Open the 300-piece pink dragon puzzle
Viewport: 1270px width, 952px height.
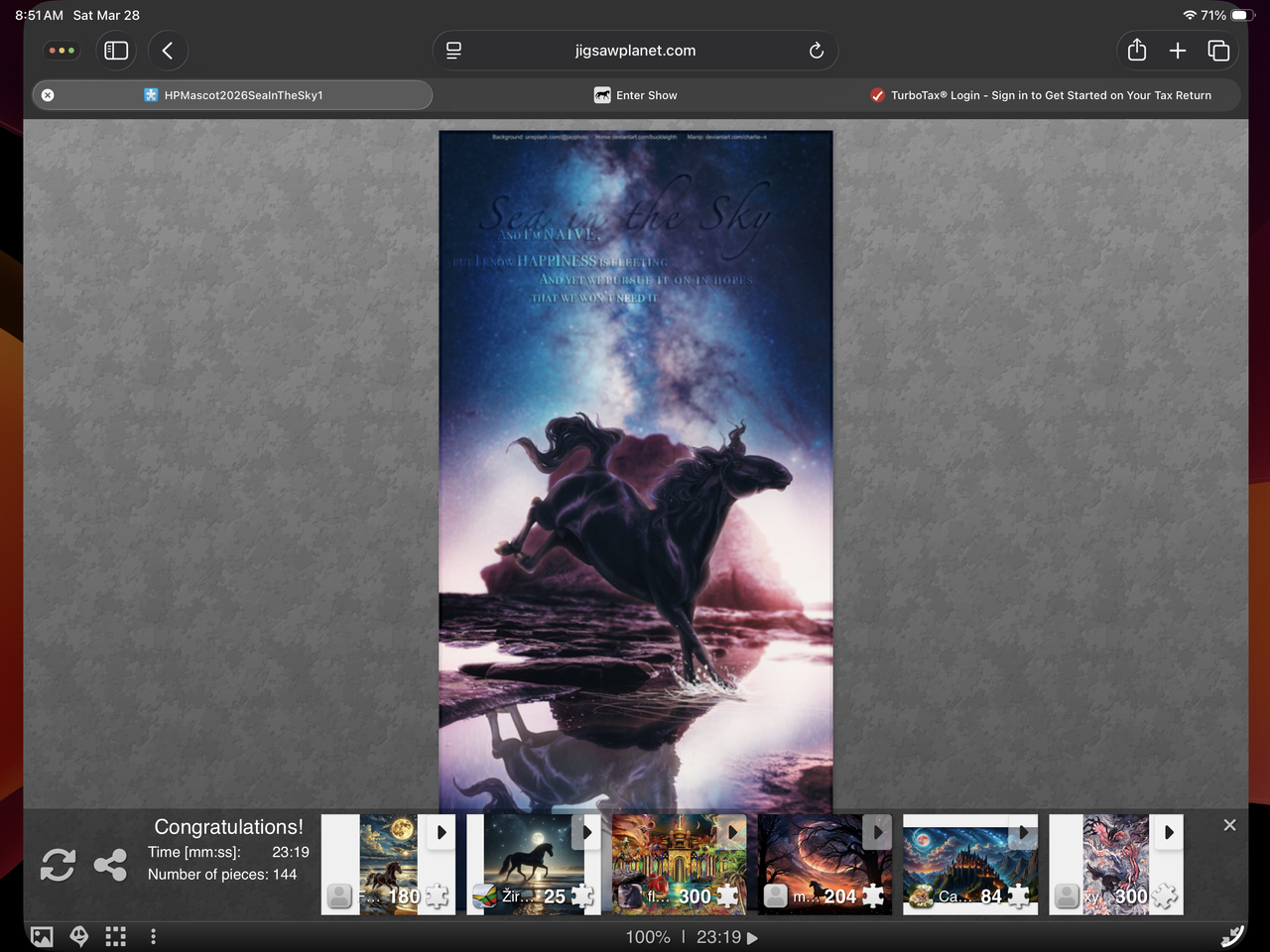1116,865
